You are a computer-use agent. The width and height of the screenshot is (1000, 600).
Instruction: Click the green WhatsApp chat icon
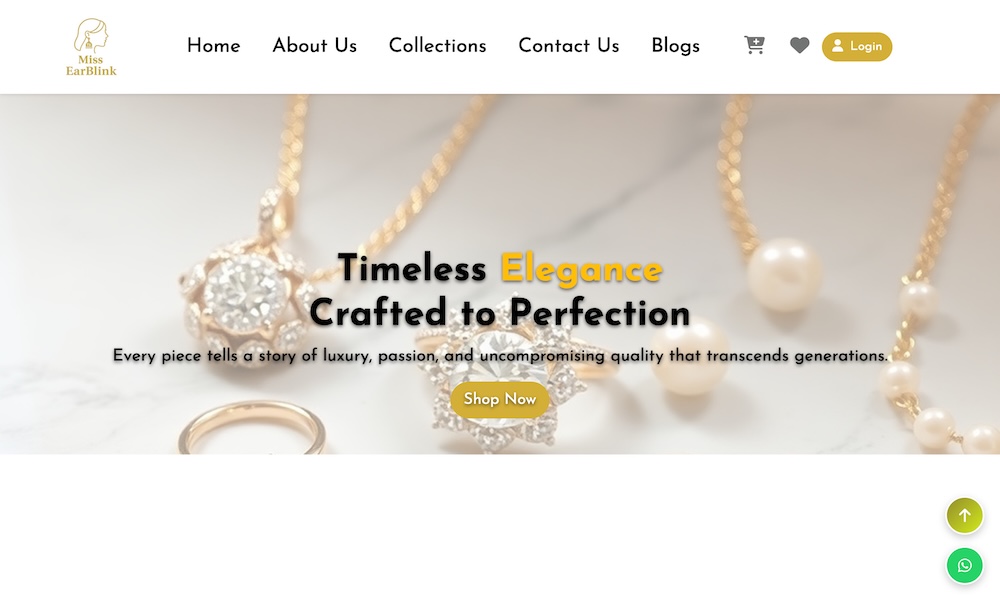click(964, 566)
